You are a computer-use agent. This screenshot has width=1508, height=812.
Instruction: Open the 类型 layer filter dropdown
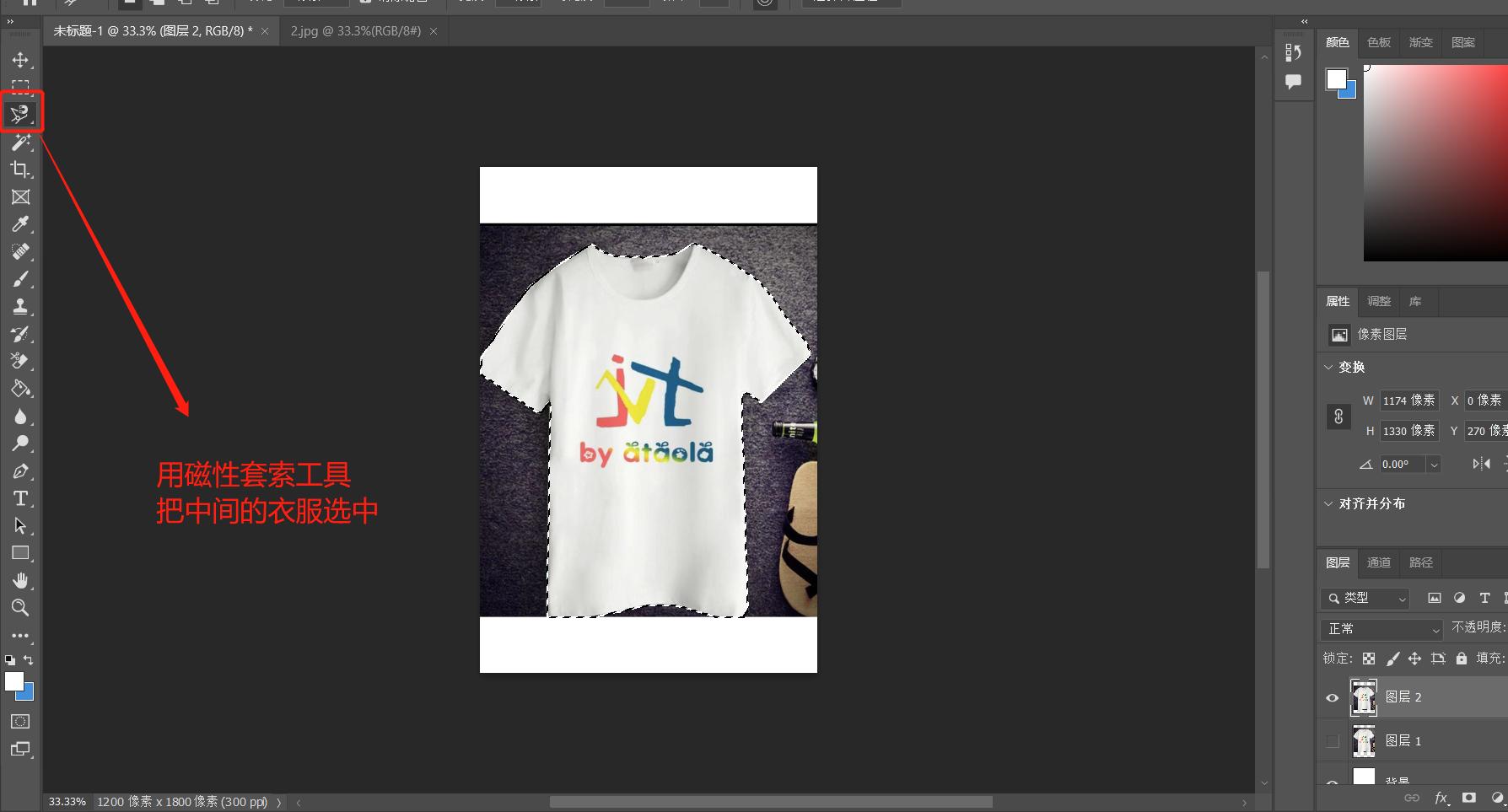pyautogui.click(x=1366, y=598)
